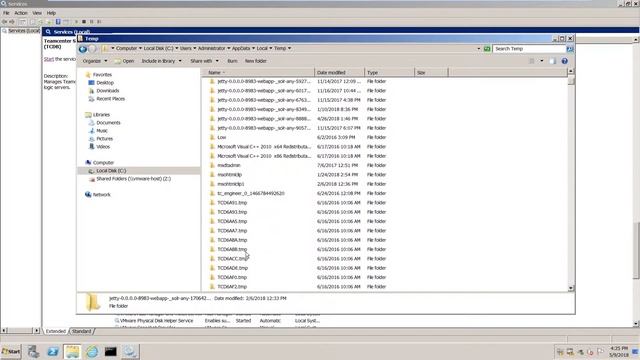The height and width of the screenshot is (360, 640).
Task: Click Services toolbar pause service icon
Action: pyautogui.click(x=91, y=22)
